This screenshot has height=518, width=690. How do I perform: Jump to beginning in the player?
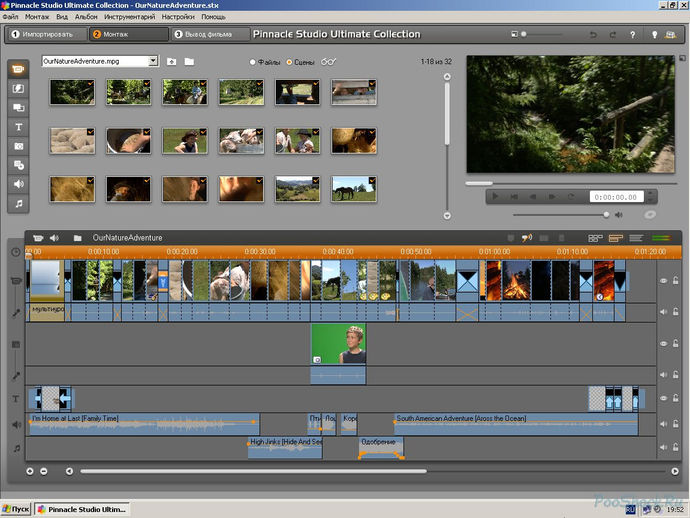(514, 196)
